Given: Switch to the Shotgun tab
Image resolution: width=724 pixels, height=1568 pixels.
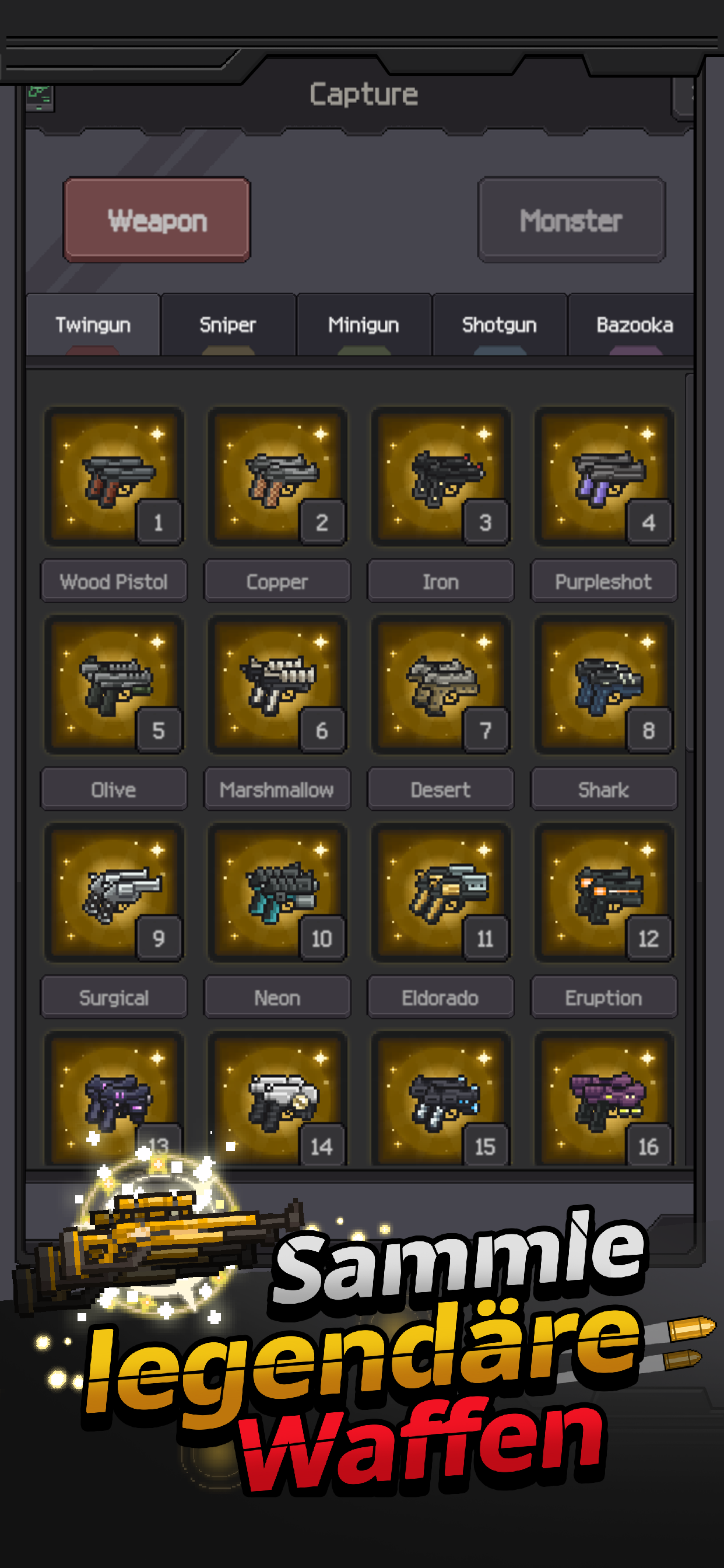Looking at the screenshot, I should 500,324.
